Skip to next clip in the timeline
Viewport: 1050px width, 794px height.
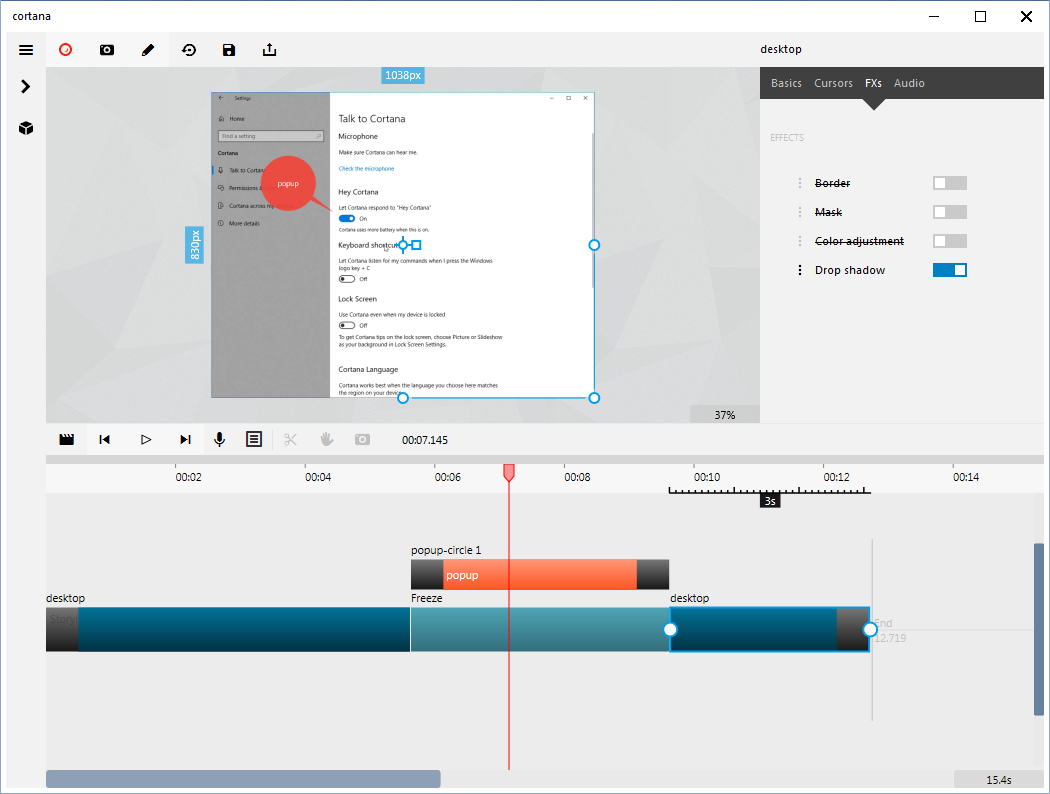click(x=185, y=439)
